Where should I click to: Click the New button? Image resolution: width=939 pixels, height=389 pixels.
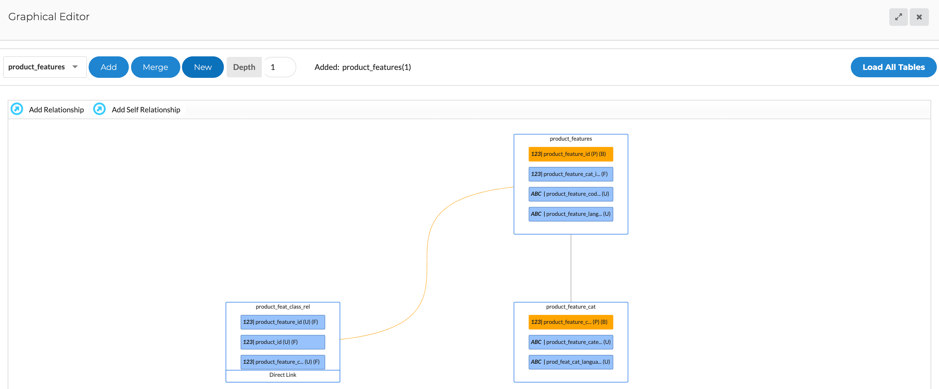click(203, 67)
